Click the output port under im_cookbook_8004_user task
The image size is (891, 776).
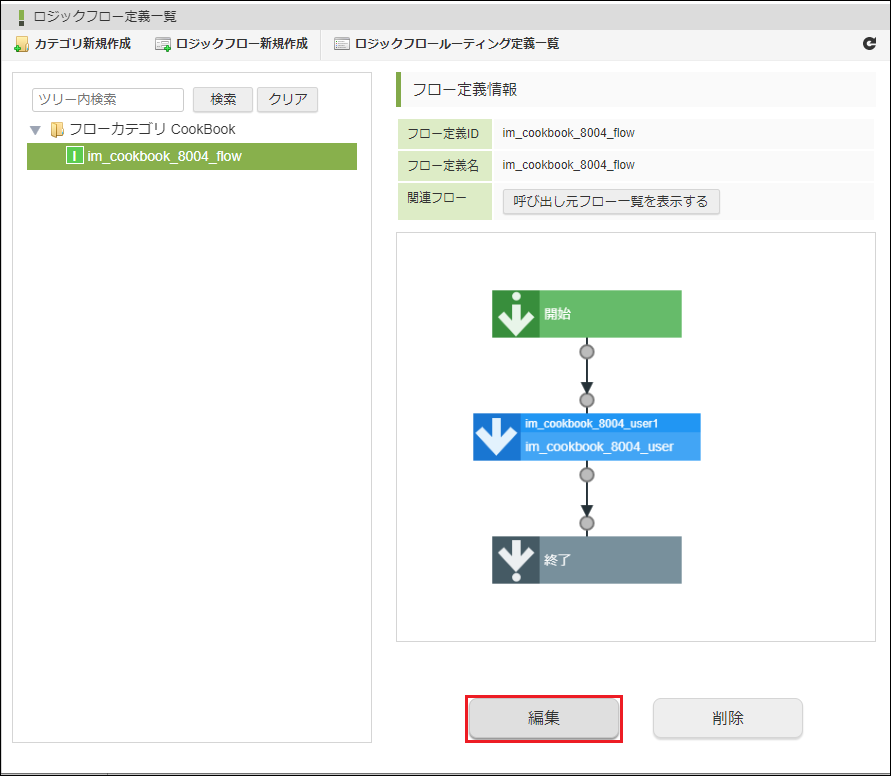(x=587, y=475)
